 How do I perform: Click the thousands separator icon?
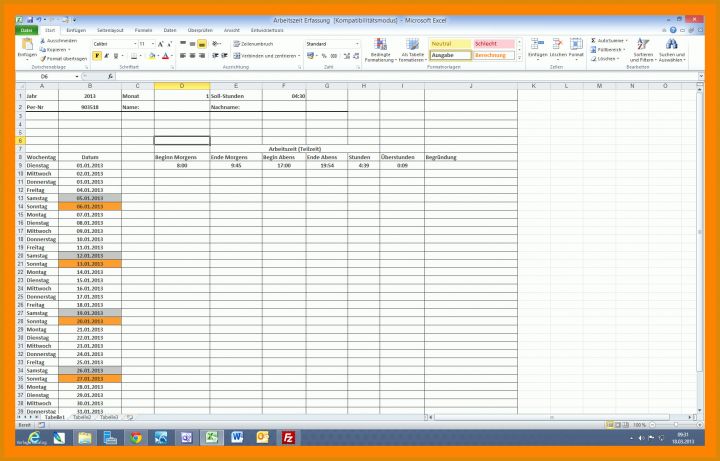(334, 56)
